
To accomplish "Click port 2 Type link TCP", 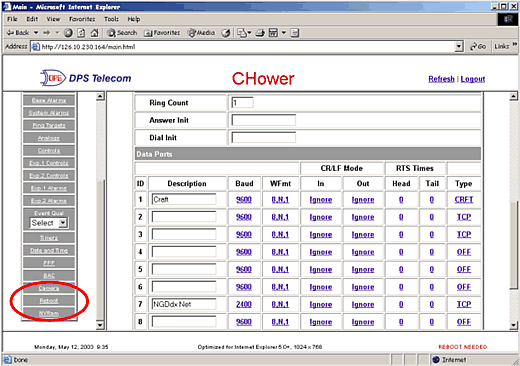I will click(464, 217).
